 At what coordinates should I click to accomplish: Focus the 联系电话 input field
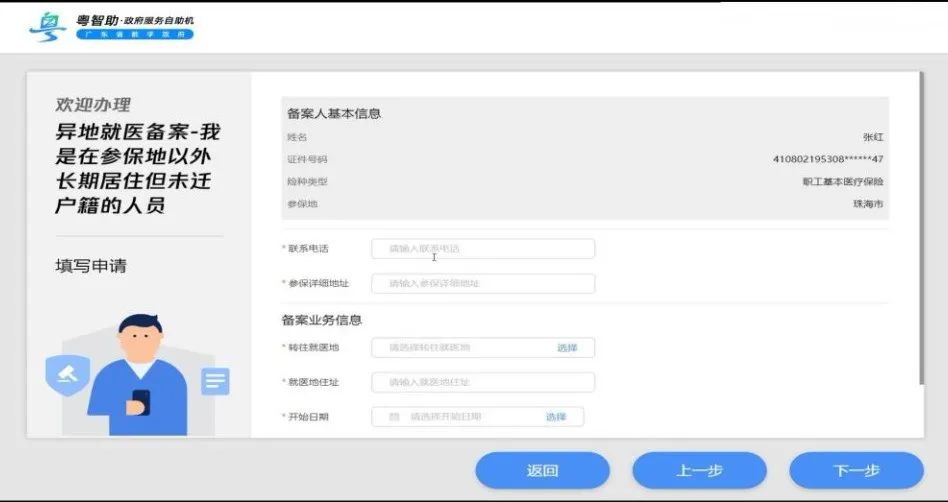pos(483,249)
